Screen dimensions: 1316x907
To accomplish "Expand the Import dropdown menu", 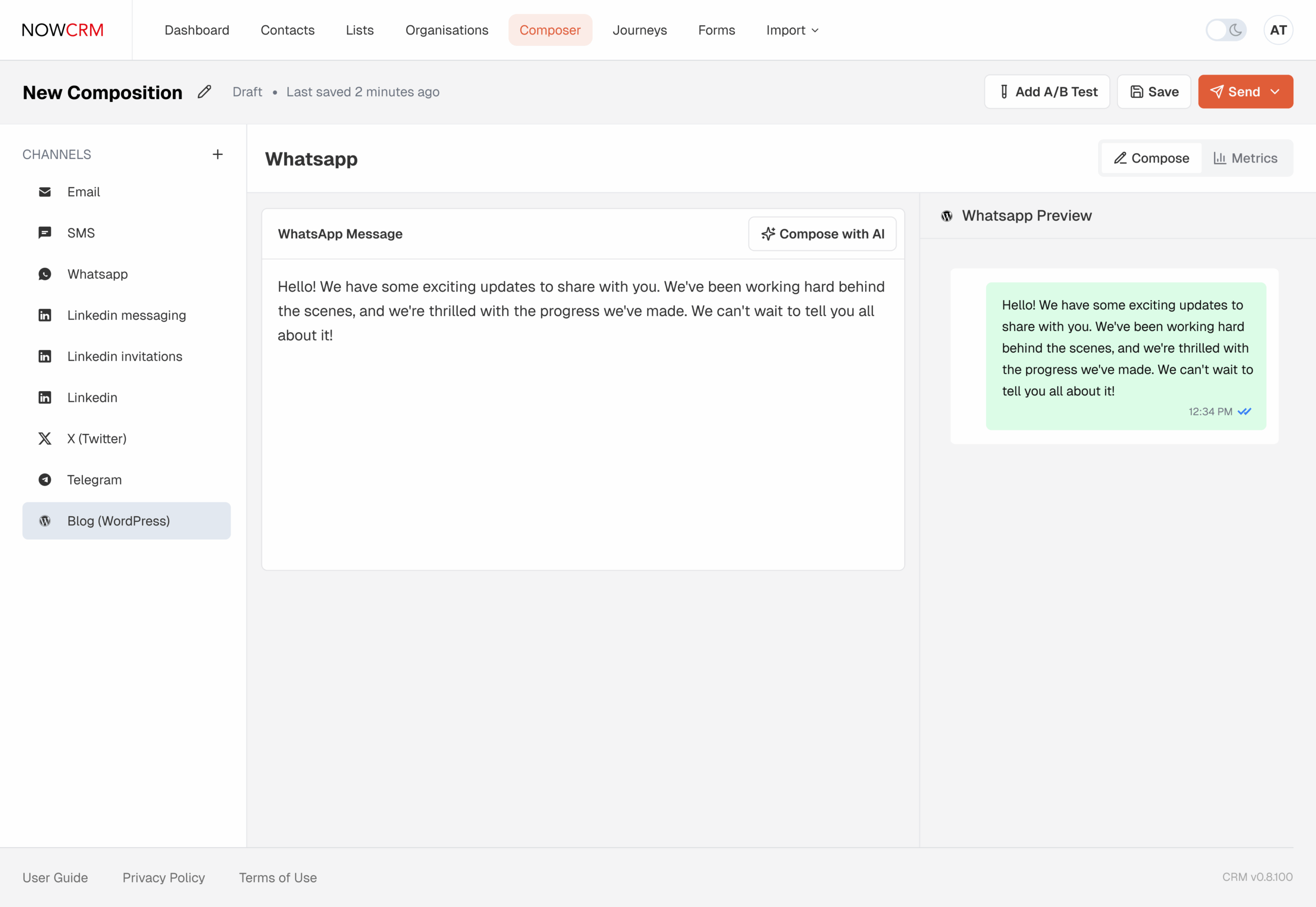I will (792, 30).
